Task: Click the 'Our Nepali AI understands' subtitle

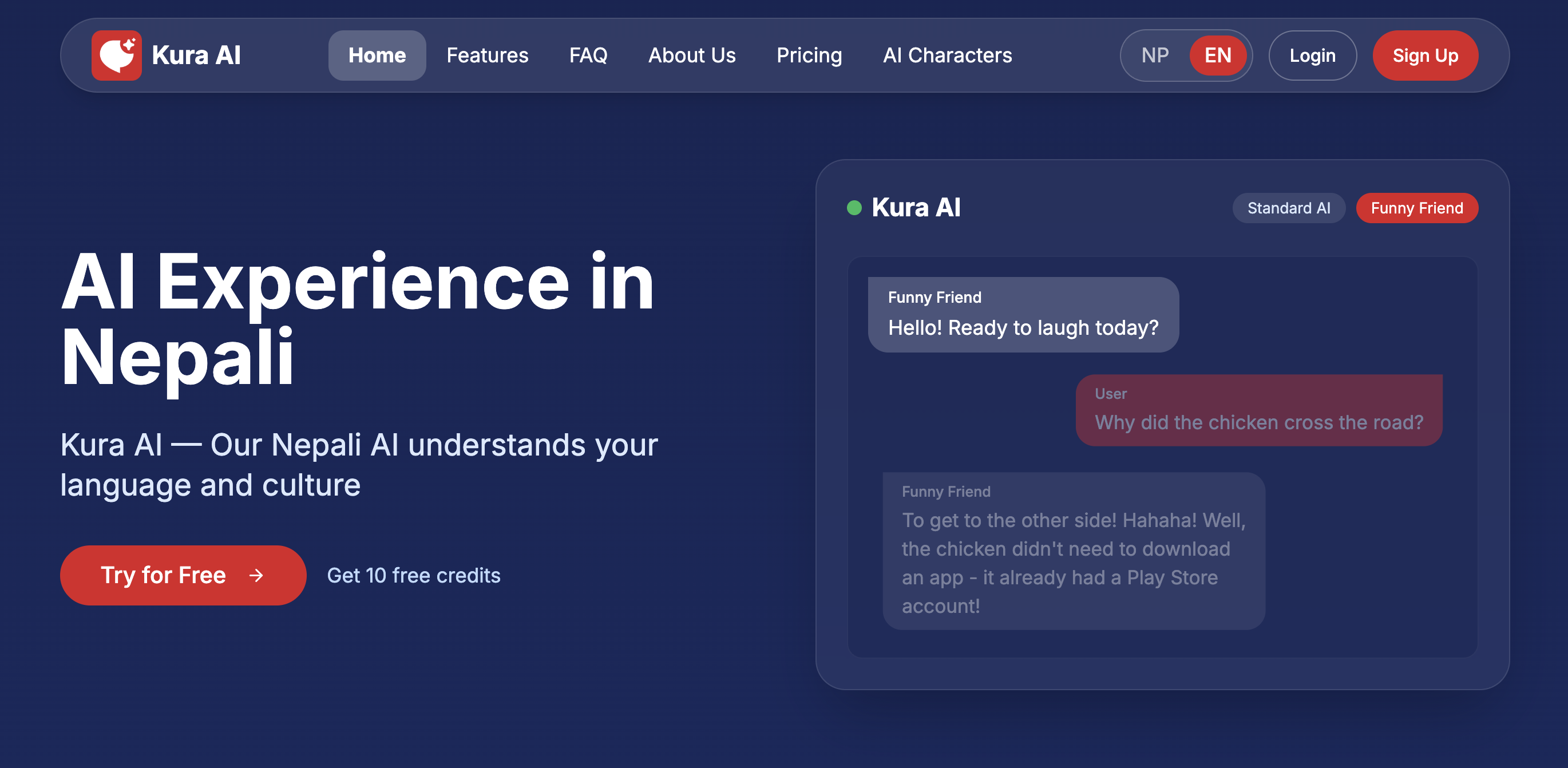Action: click(358, 464)
